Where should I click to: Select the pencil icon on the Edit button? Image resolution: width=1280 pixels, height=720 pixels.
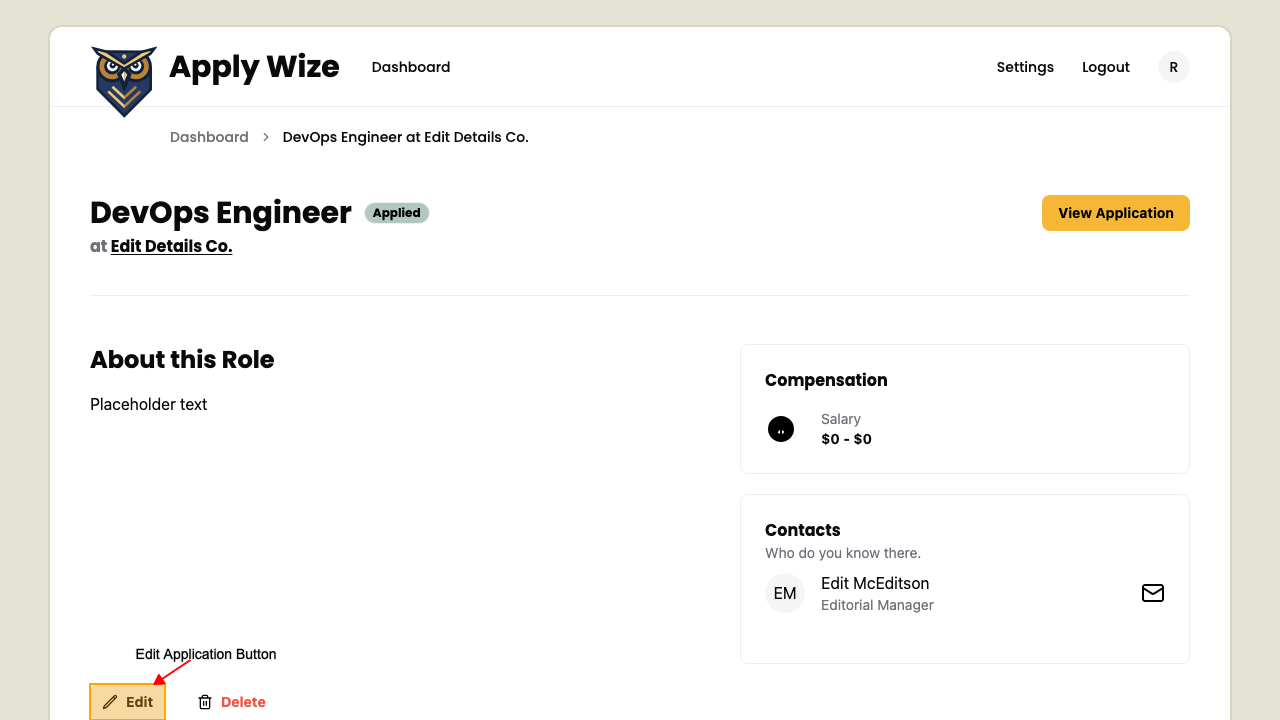click(x=112, y=702)
